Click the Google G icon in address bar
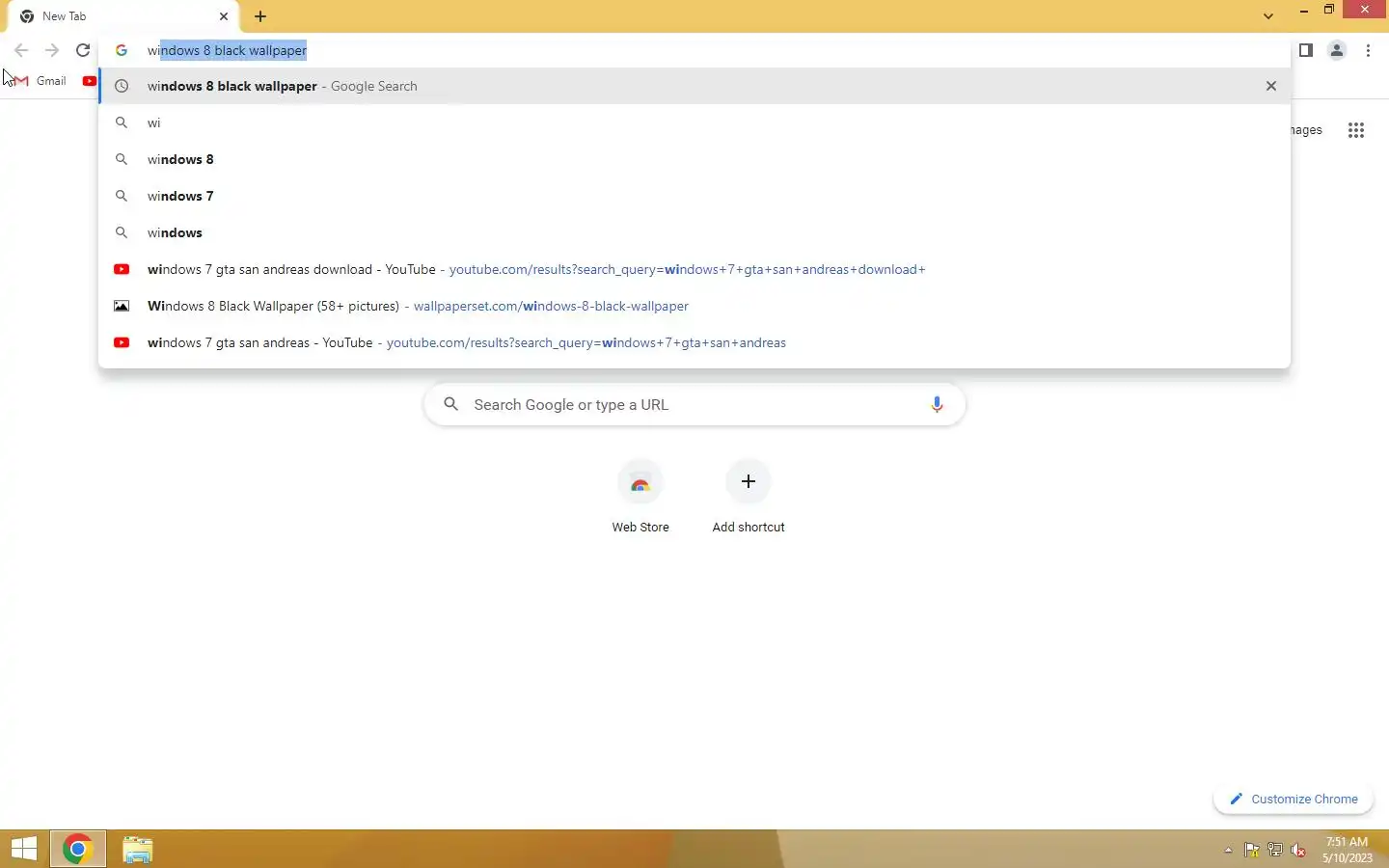This screenshot has width=1389, height=868. coord(122,50)
